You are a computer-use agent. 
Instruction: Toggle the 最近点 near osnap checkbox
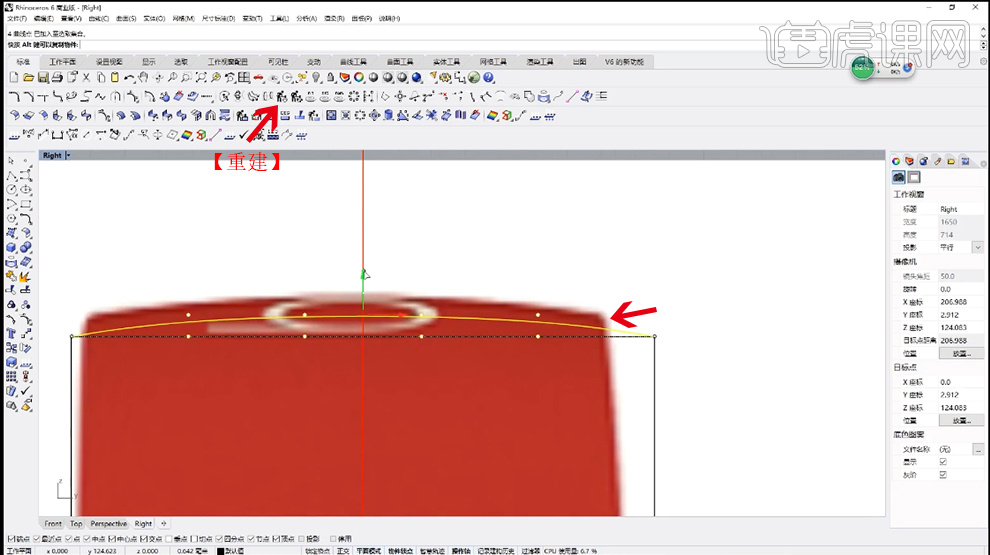[x=37, y=539]
